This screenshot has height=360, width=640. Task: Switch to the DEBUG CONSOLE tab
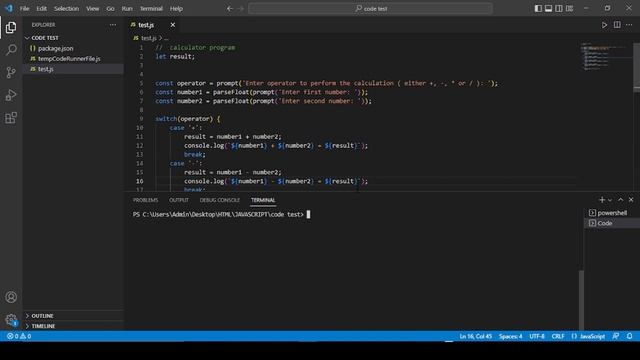coord(220,200)
